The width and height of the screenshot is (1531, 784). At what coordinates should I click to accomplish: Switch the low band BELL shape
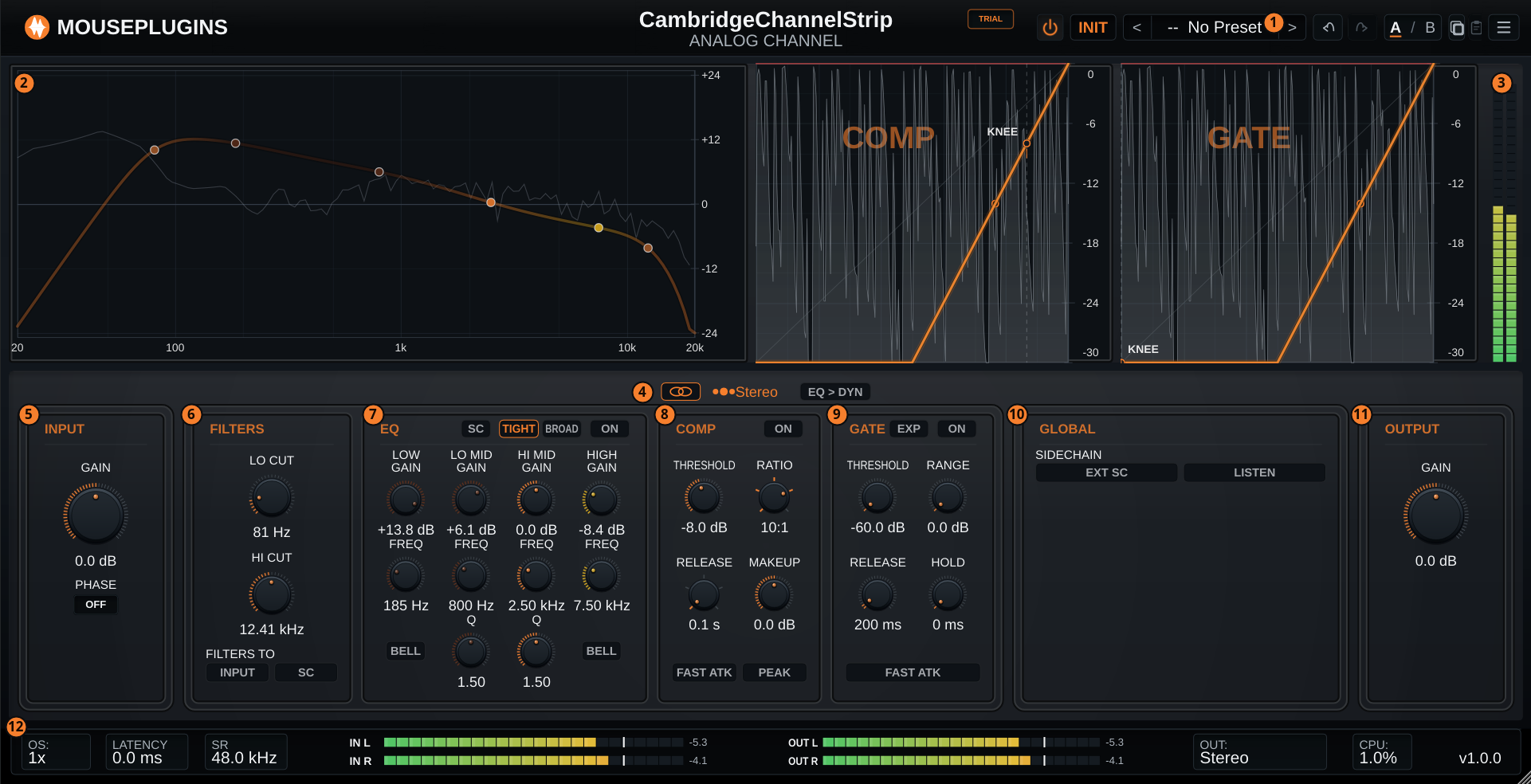pos(406,651)
